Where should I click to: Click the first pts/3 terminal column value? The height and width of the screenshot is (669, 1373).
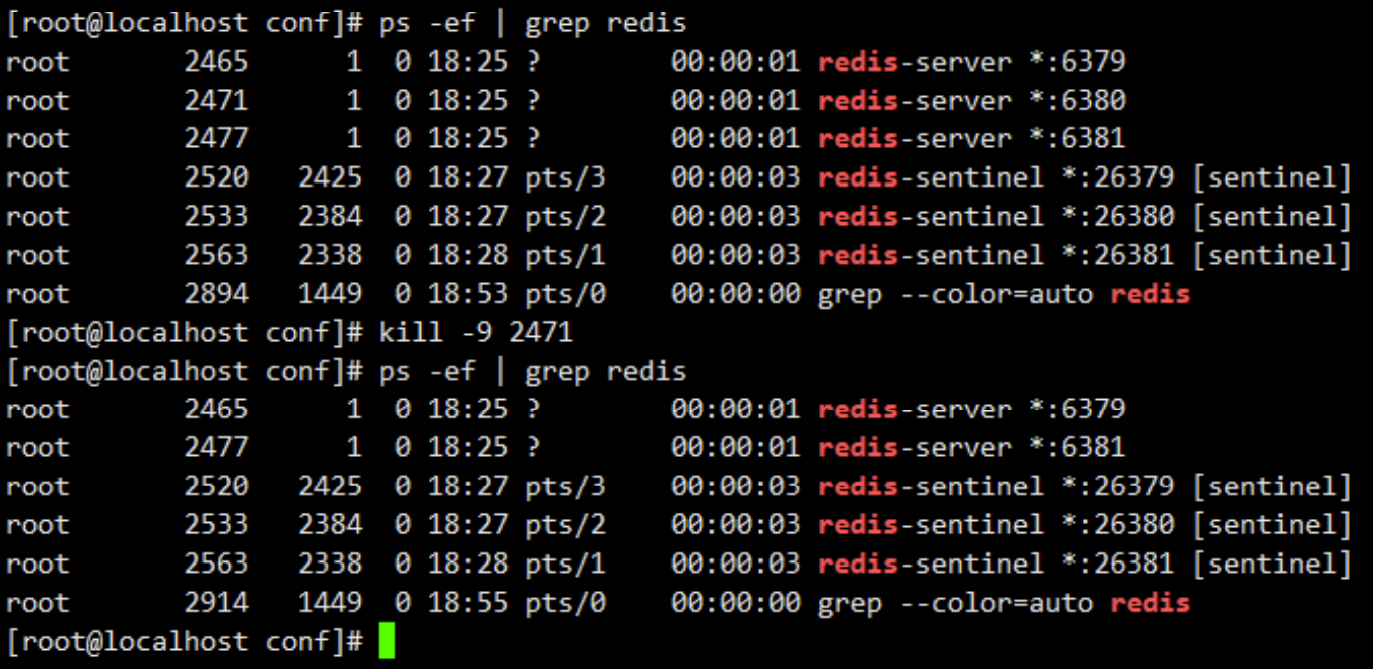(565, 178)
